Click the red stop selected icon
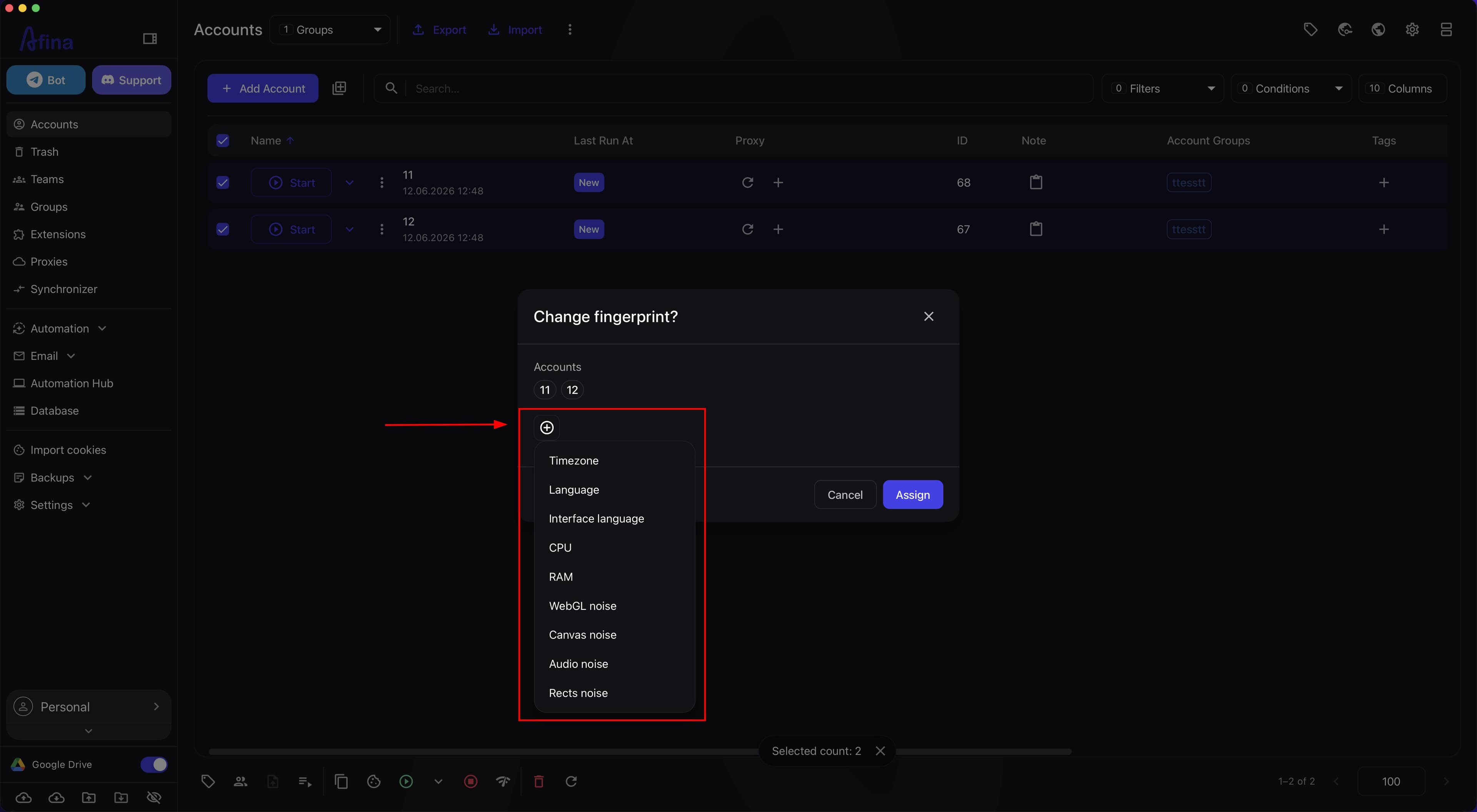This screenshot has width=1477, height=812. click(471, 781)
